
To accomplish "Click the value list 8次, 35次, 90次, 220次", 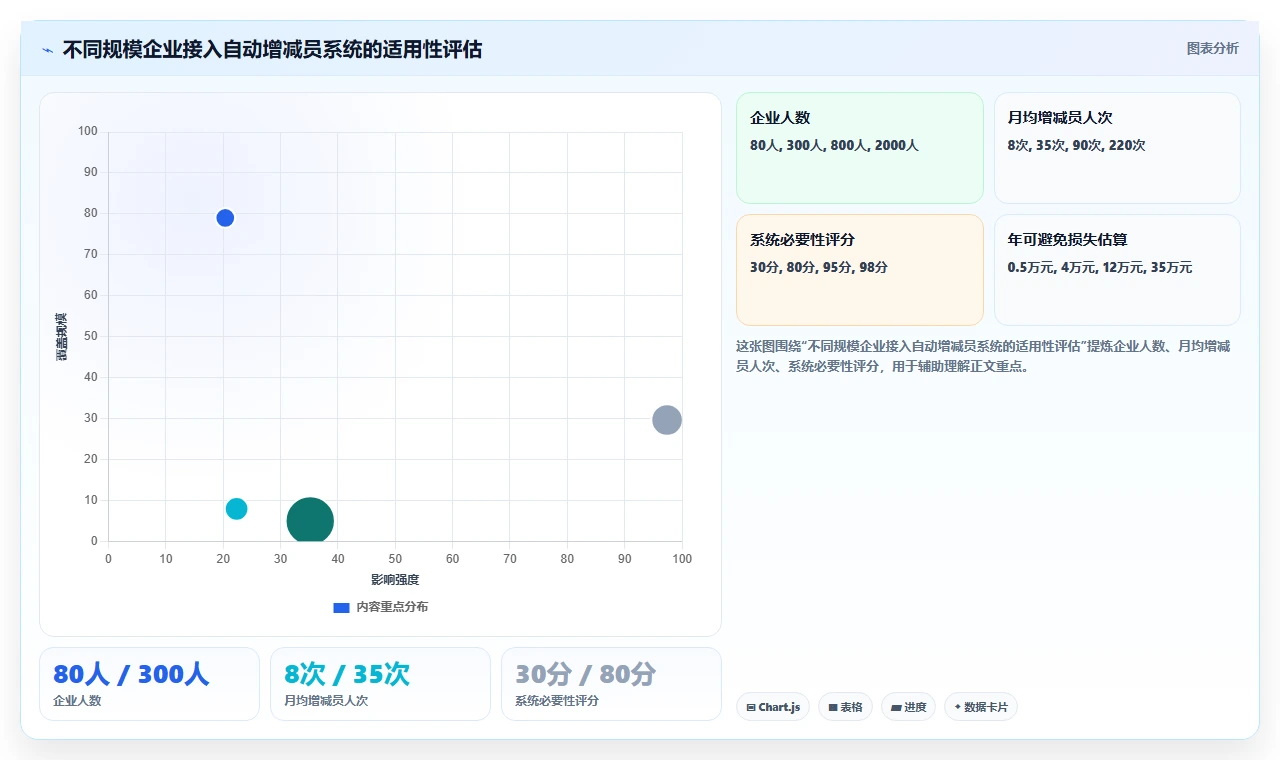I will tap(1077, 145).
